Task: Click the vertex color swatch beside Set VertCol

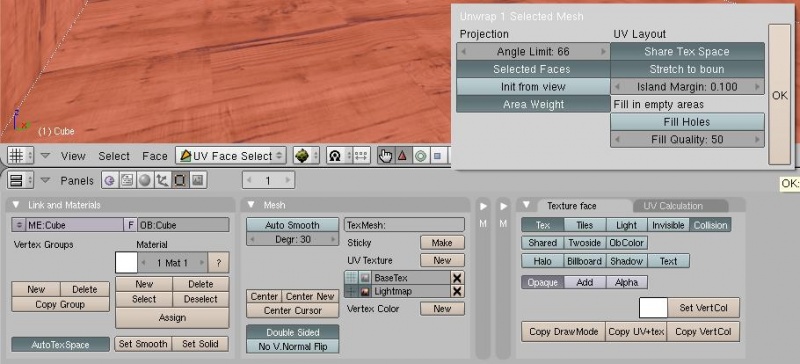Action: pos(653,308)
